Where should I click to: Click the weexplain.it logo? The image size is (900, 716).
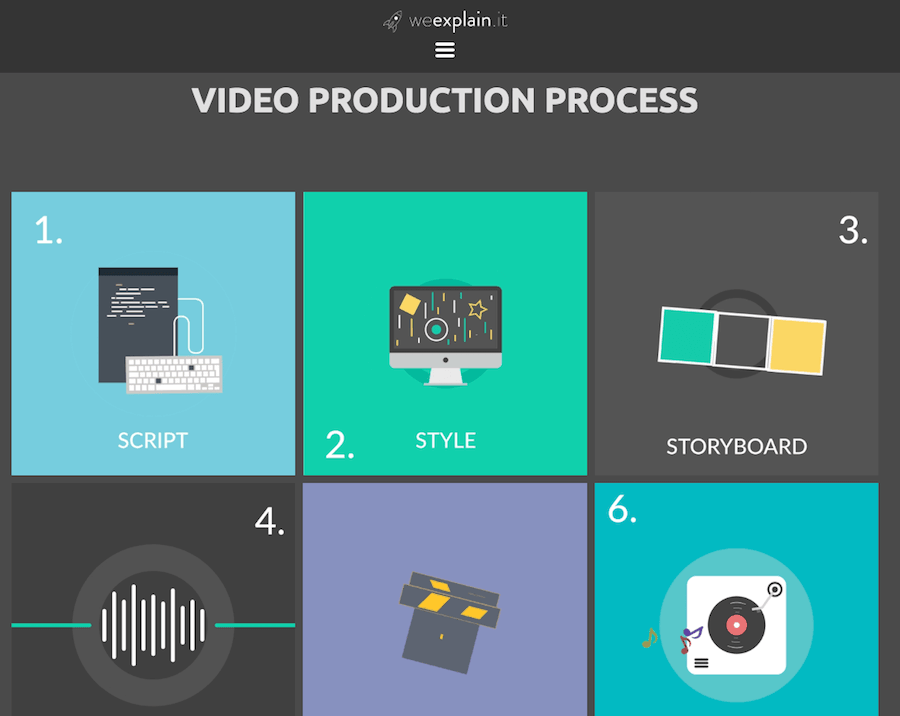point(445,21)
